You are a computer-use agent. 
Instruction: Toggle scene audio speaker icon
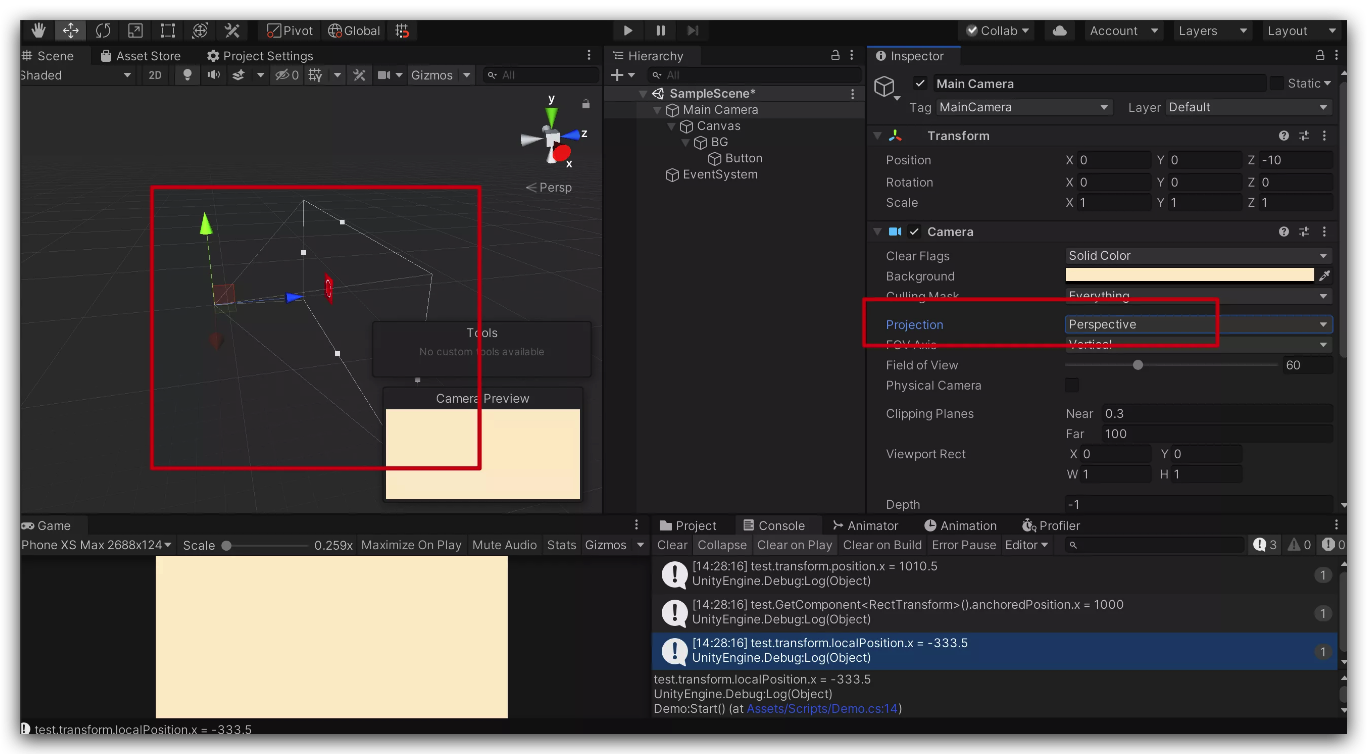[213, 75]
